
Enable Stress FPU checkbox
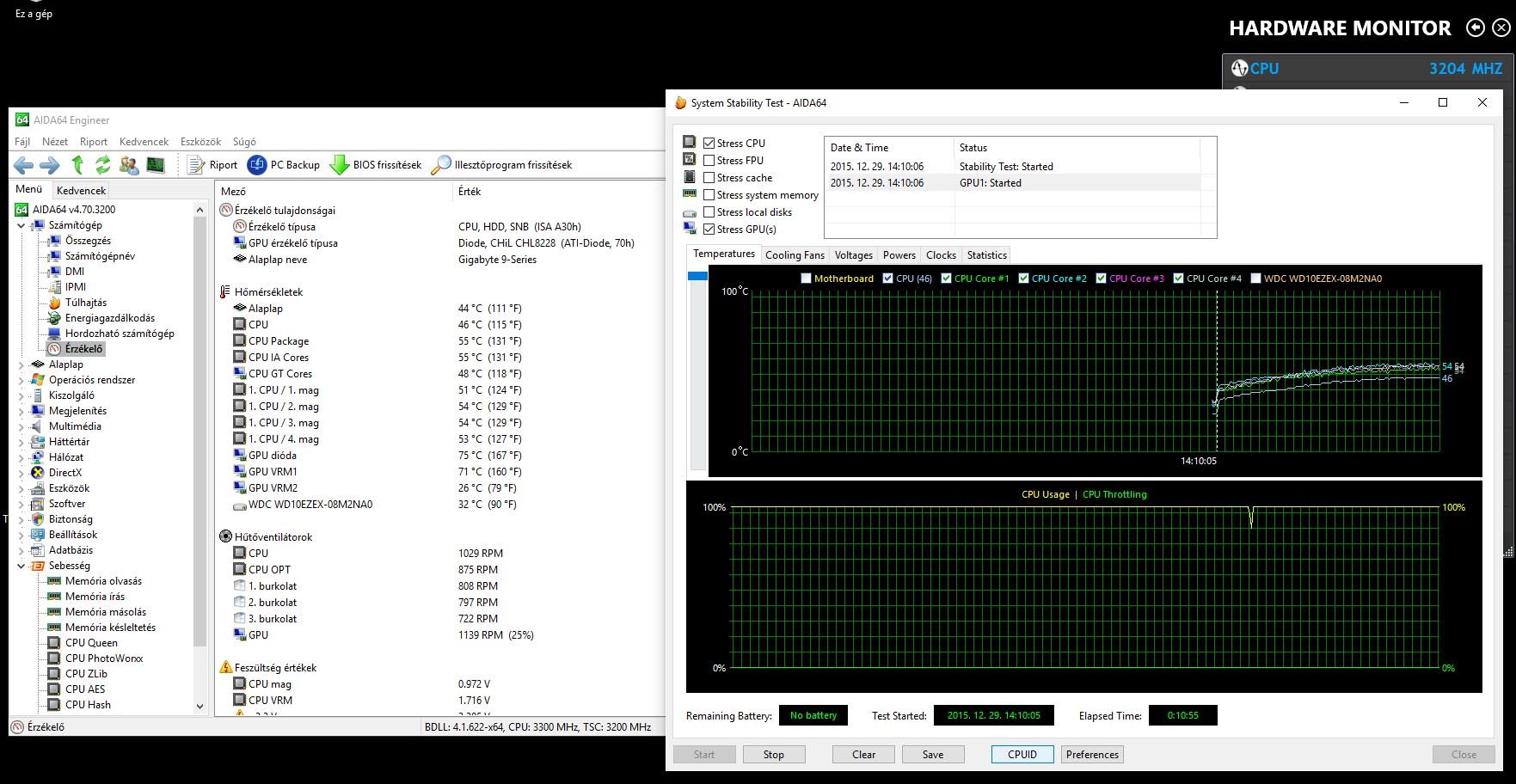pos(709,161)
